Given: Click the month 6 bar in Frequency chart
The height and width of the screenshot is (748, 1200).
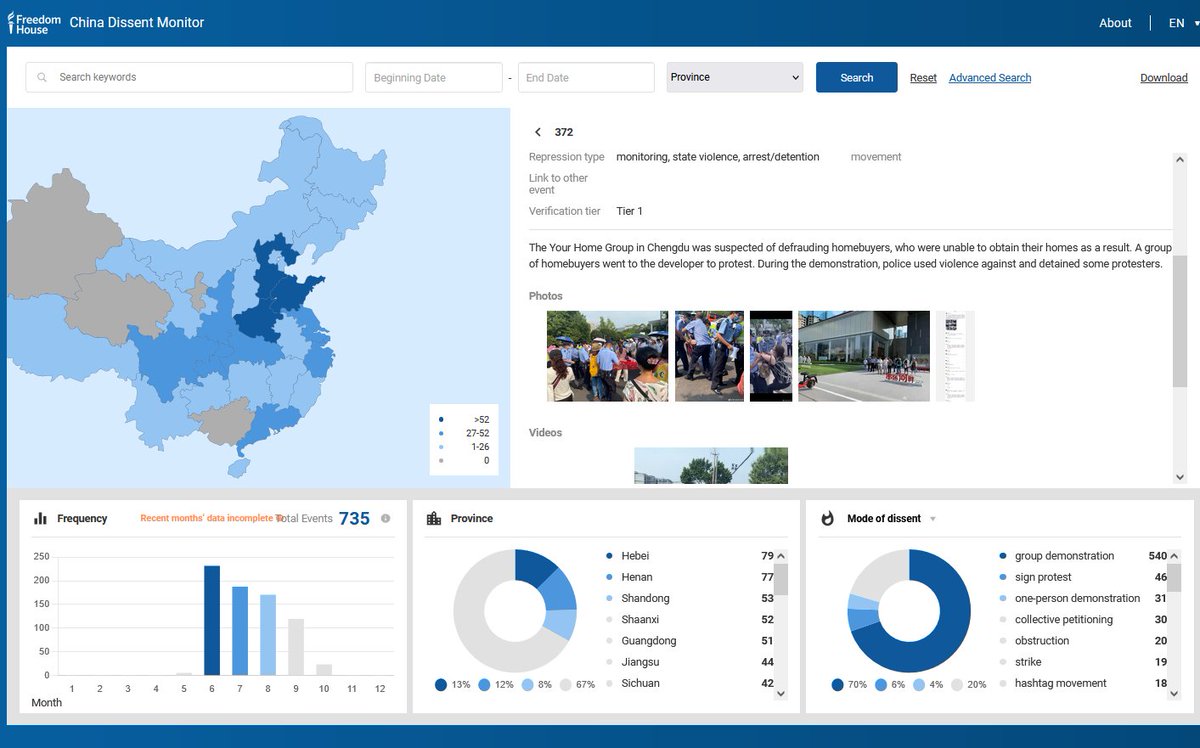Looking at the screenshot, I should (212, 621).
